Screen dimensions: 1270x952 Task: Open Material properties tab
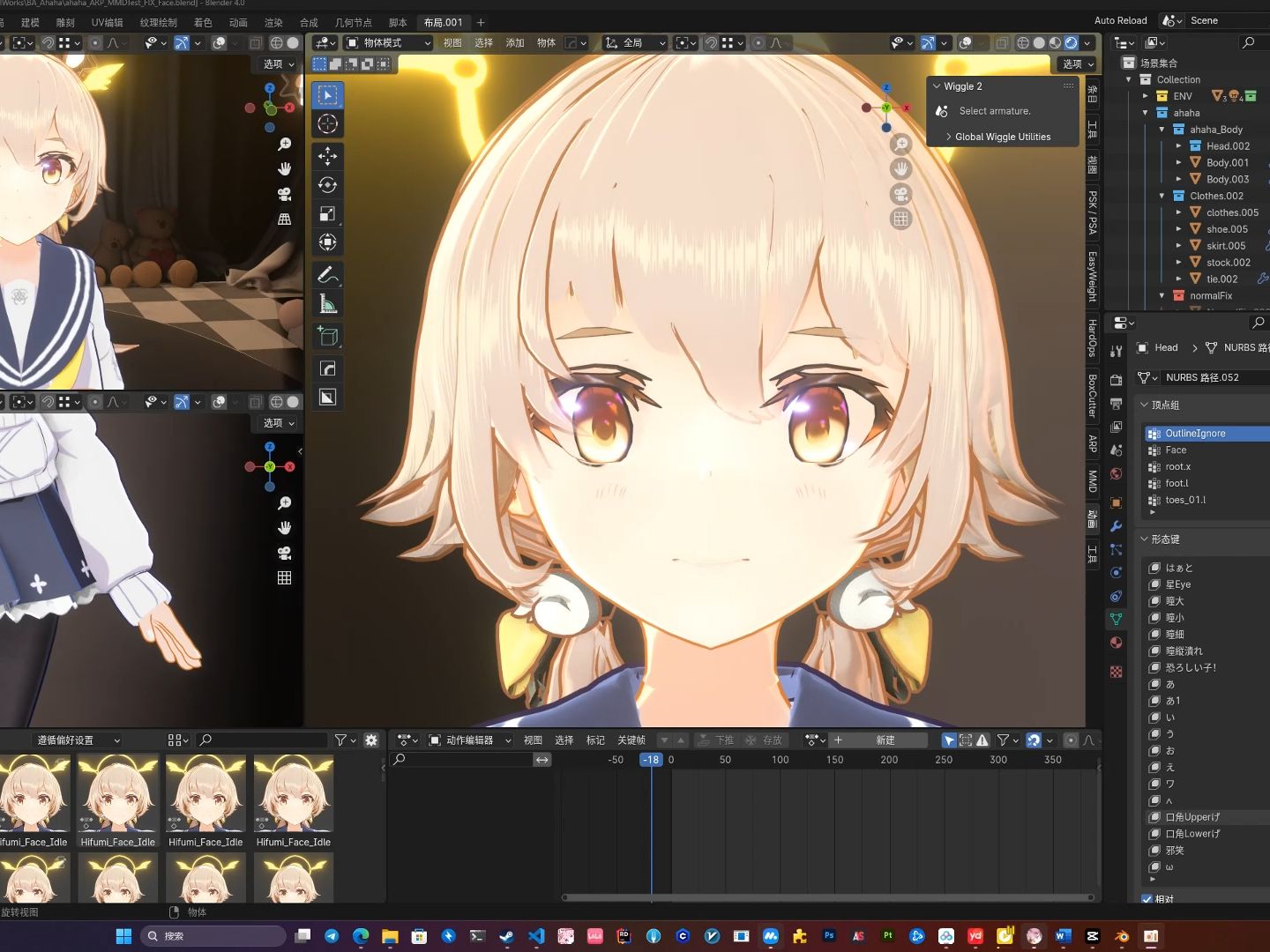click(x=1116, y=643)
